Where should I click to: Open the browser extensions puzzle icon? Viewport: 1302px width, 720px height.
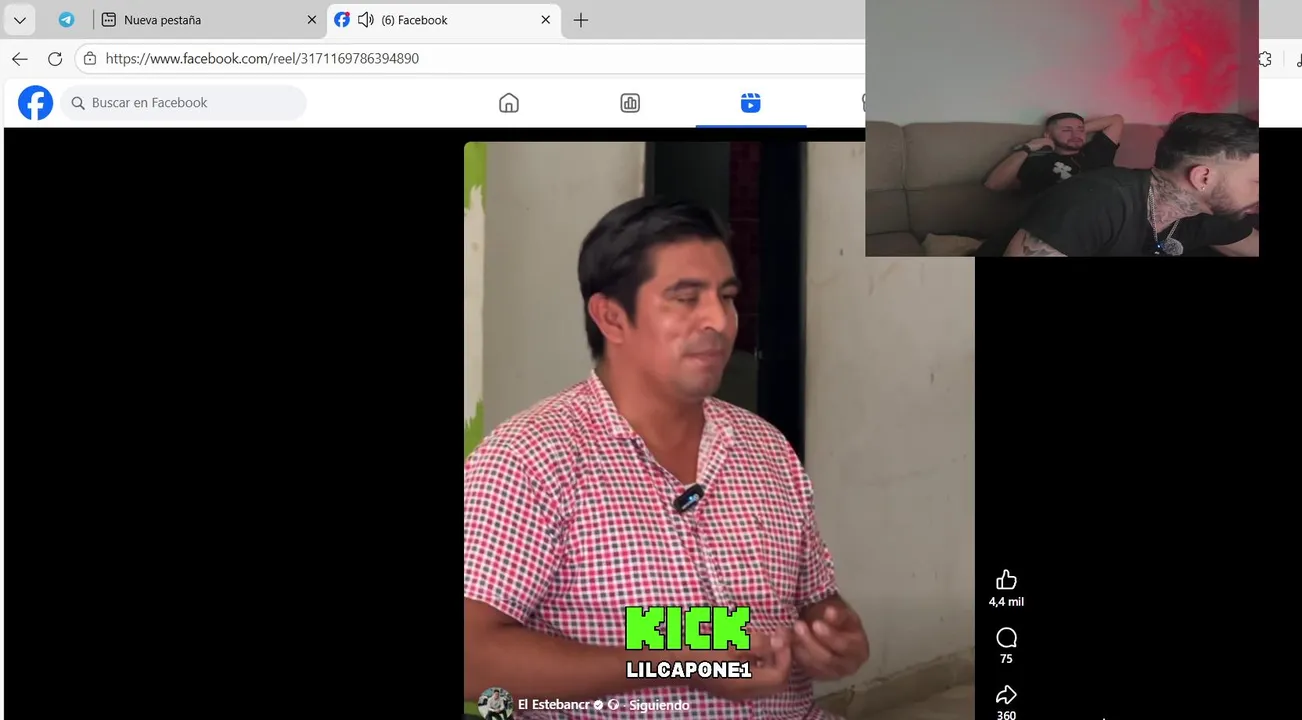coord(1265,59)
